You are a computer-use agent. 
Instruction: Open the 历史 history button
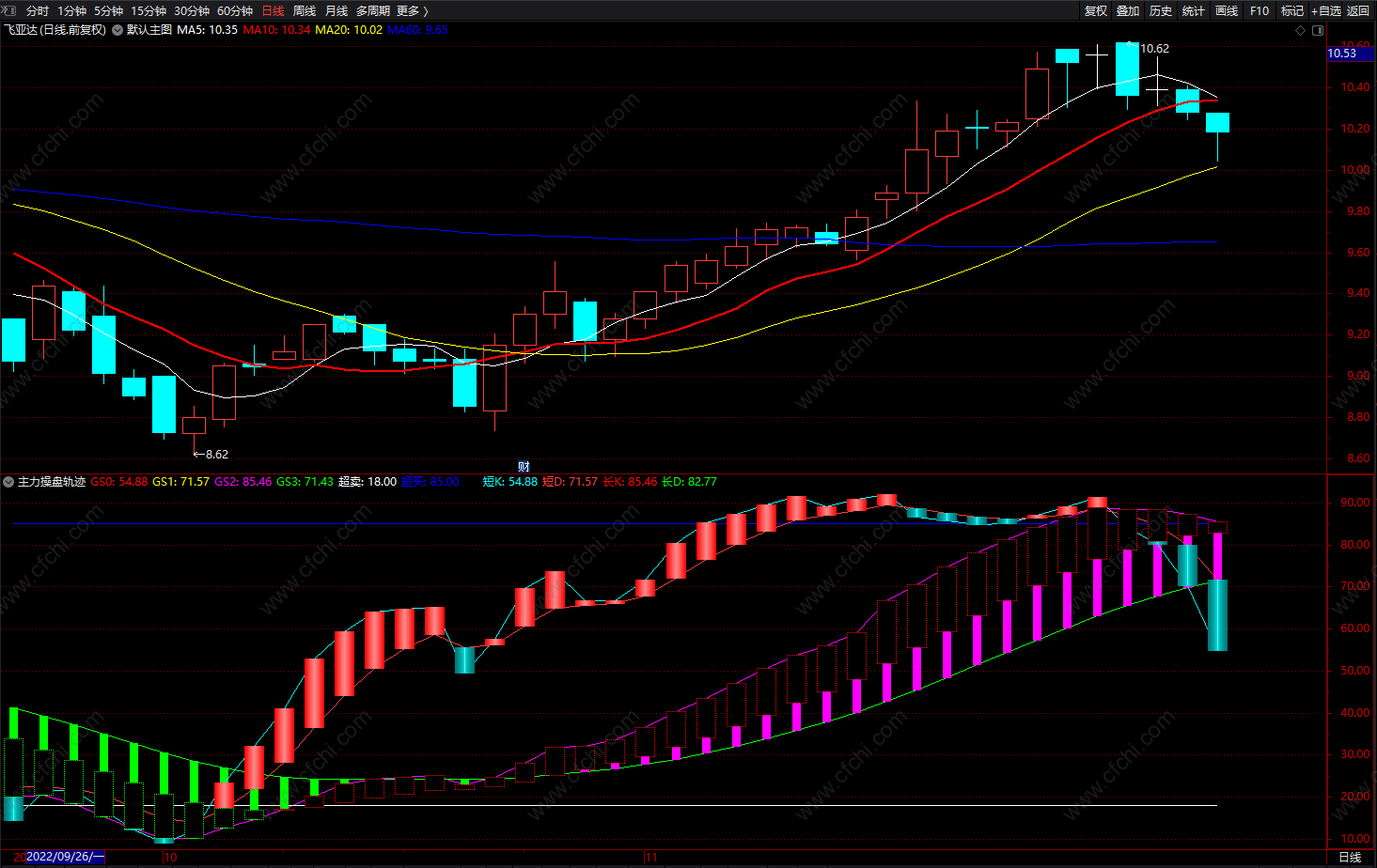(x=1161, y=10)
